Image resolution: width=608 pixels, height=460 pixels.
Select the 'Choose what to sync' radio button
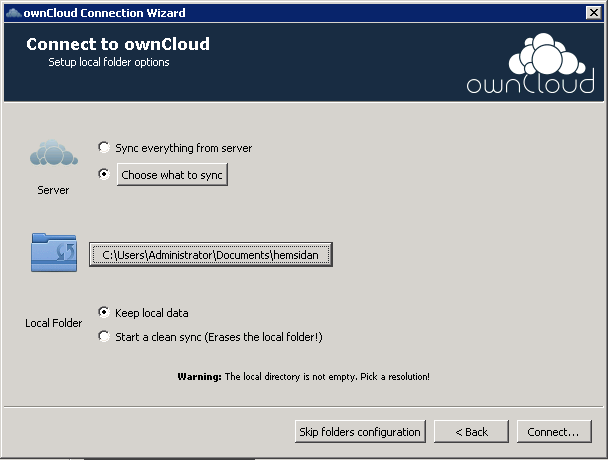(104, 174)
